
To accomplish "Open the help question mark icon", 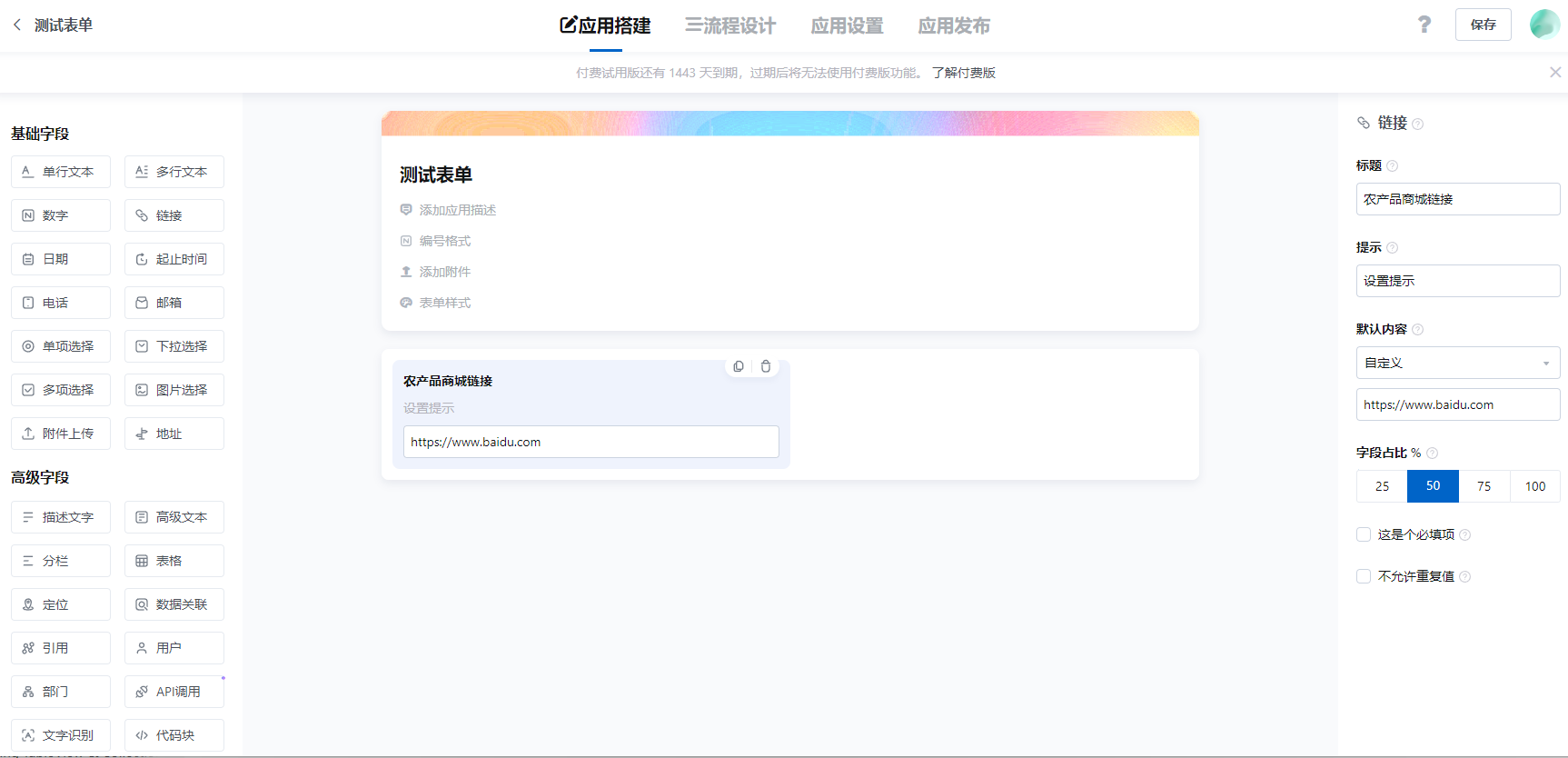I will pyautogui.click(x=1424, y=25).
